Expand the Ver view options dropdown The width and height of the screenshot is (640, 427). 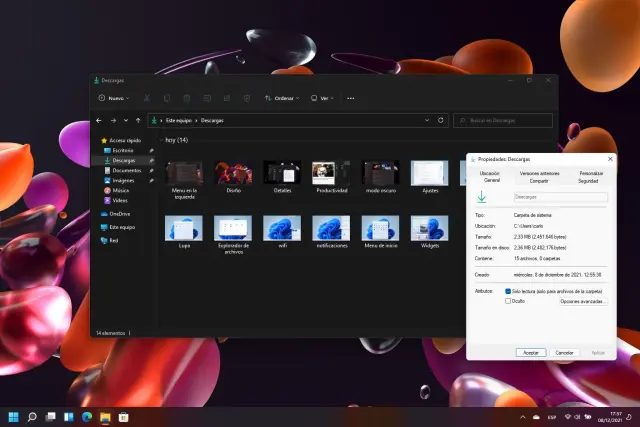point(321,98)
